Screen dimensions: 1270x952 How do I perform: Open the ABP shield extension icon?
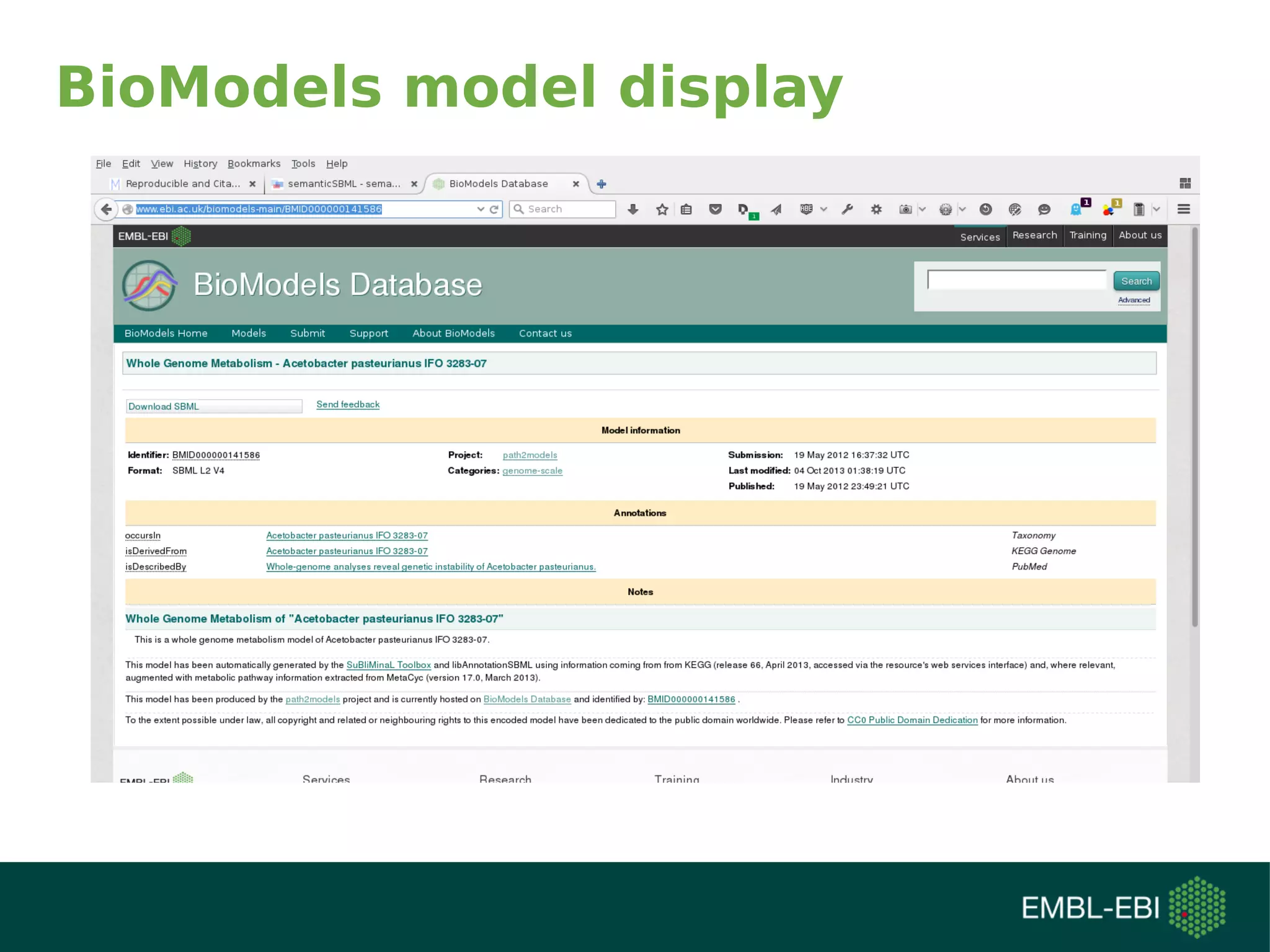point(806,209)
